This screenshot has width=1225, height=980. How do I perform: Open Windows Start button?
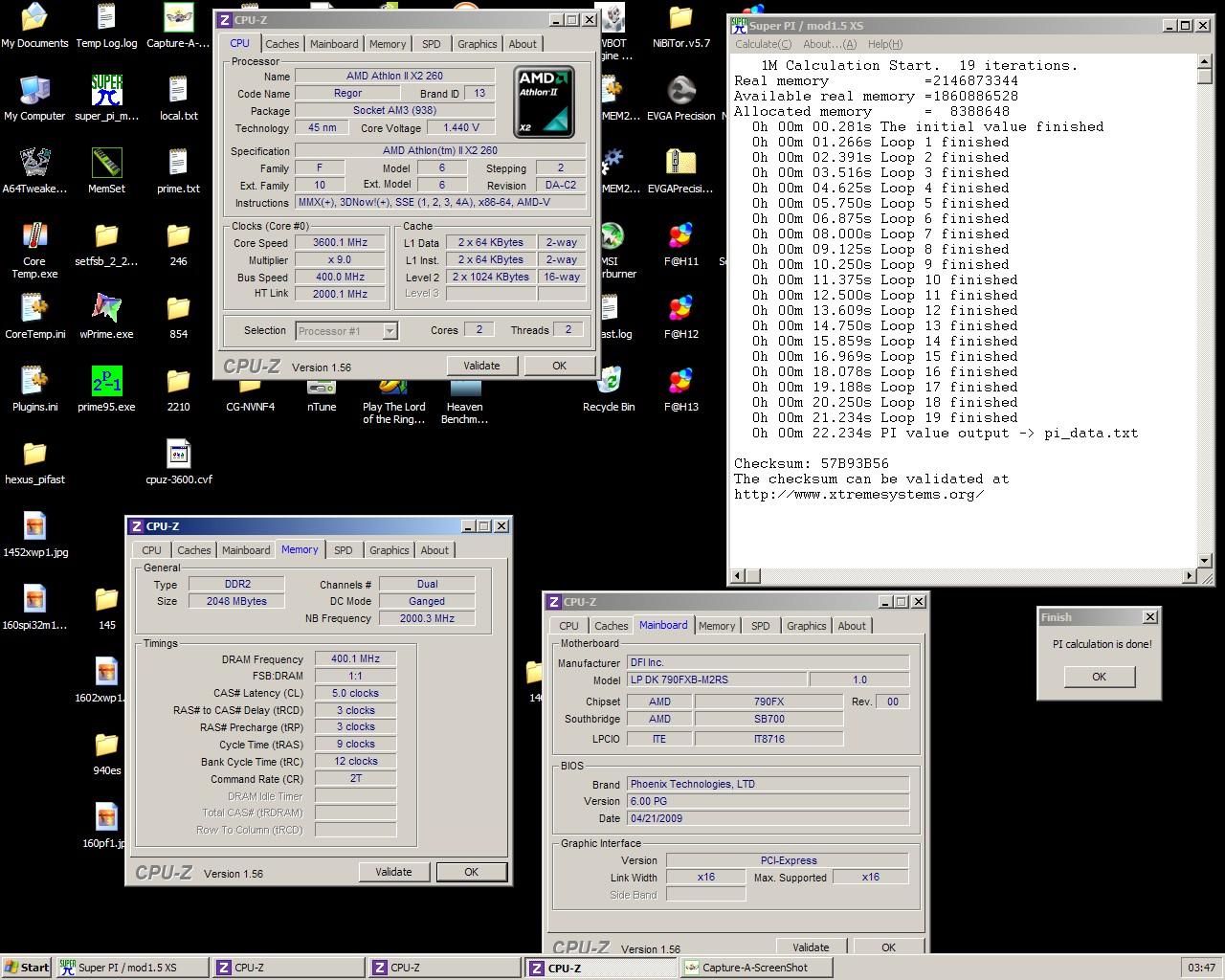point(27,968)
